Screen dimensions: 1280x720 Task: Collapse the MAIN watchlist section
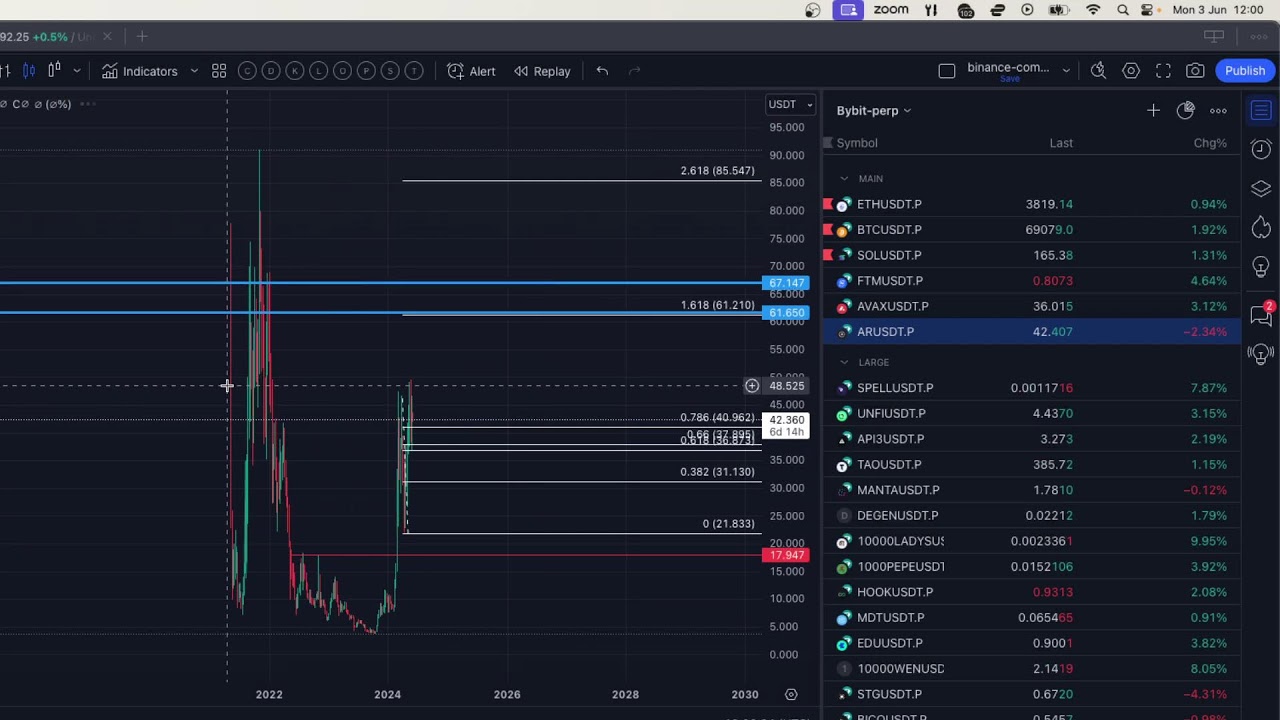tap(844, 179)
